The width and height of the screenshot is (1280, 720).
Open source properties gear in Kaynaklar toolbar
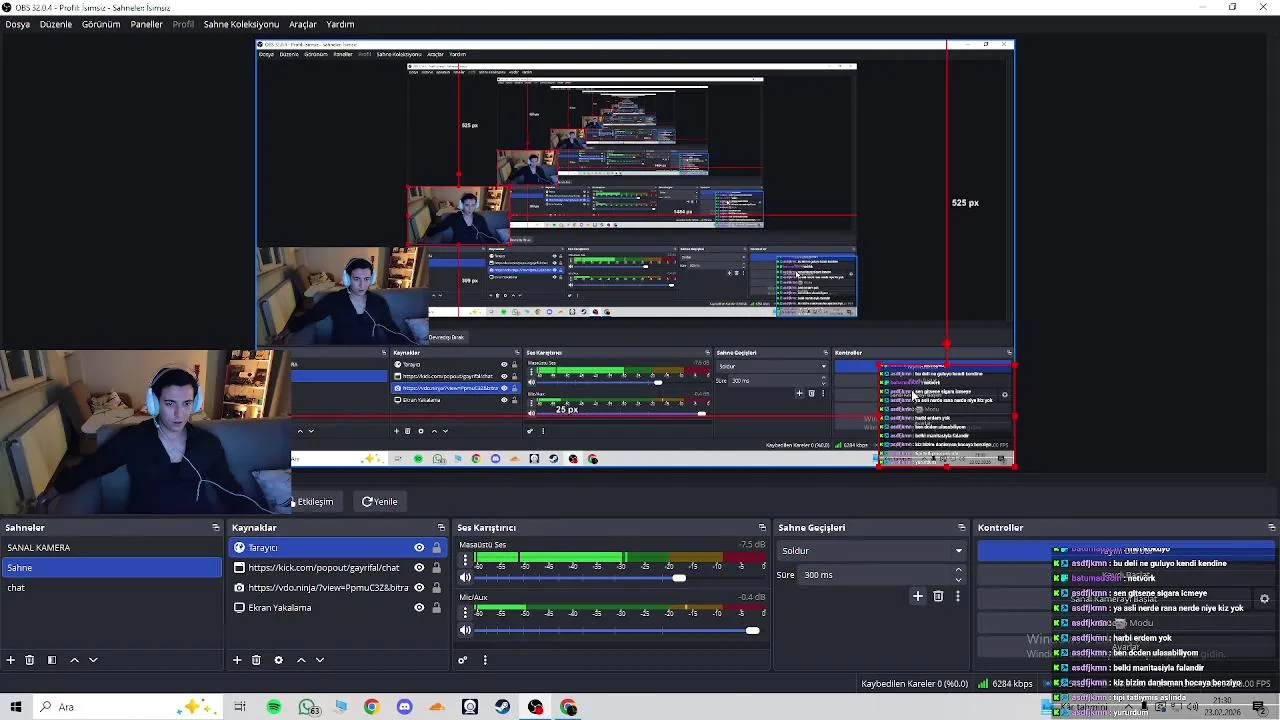278,660
